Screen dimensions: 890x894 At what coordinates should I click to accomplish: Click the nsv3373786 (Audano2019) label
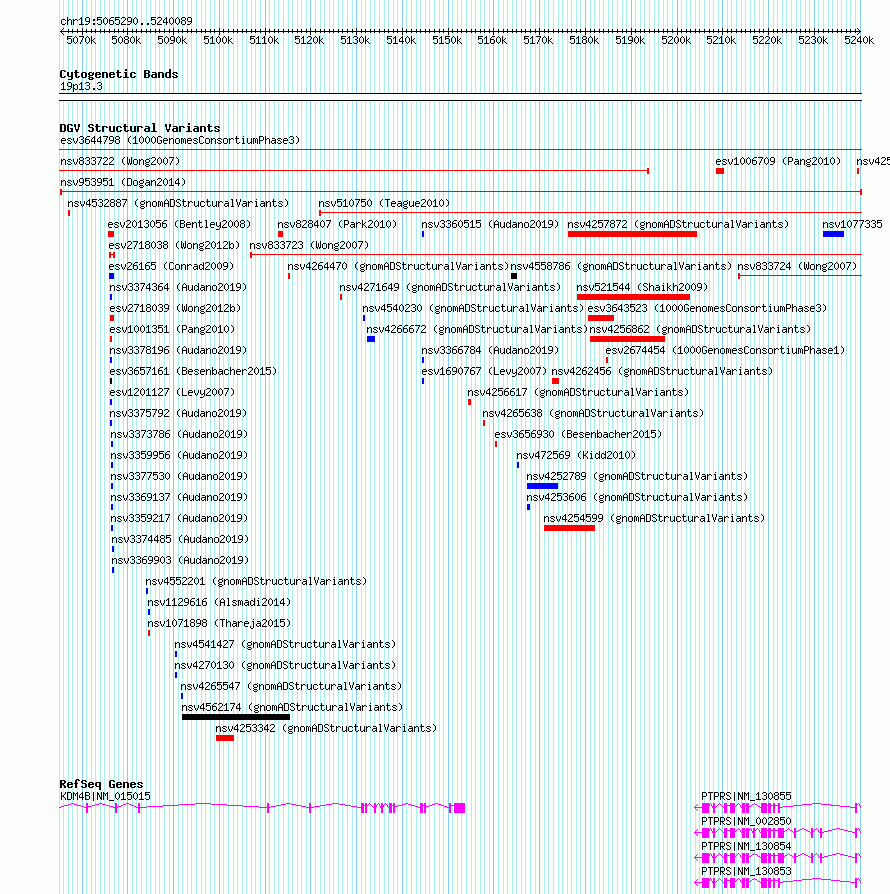point(180,434)
